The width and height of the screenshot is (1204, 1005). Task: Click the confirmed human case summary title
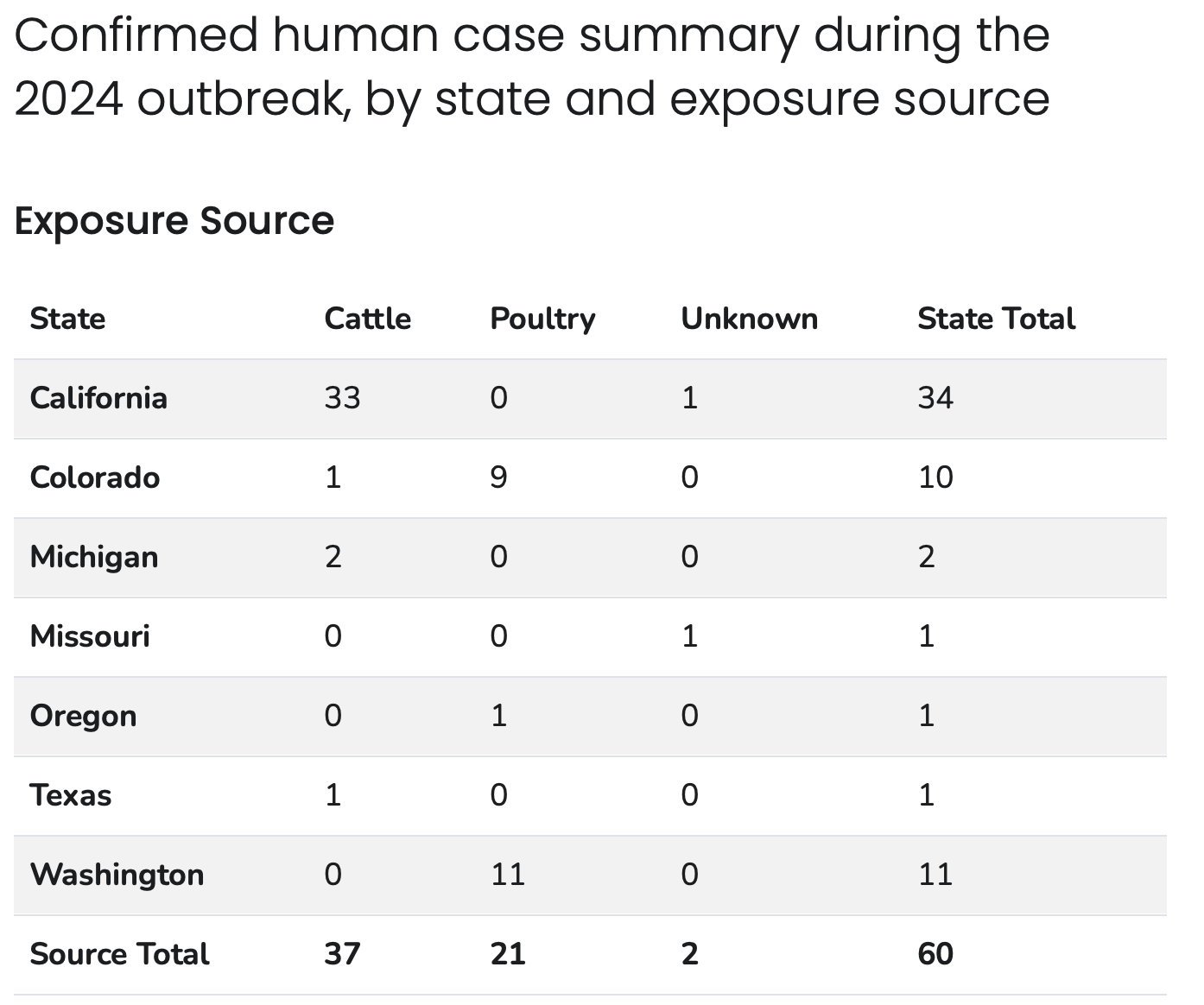pyautogui.click(x=532, y=66)
